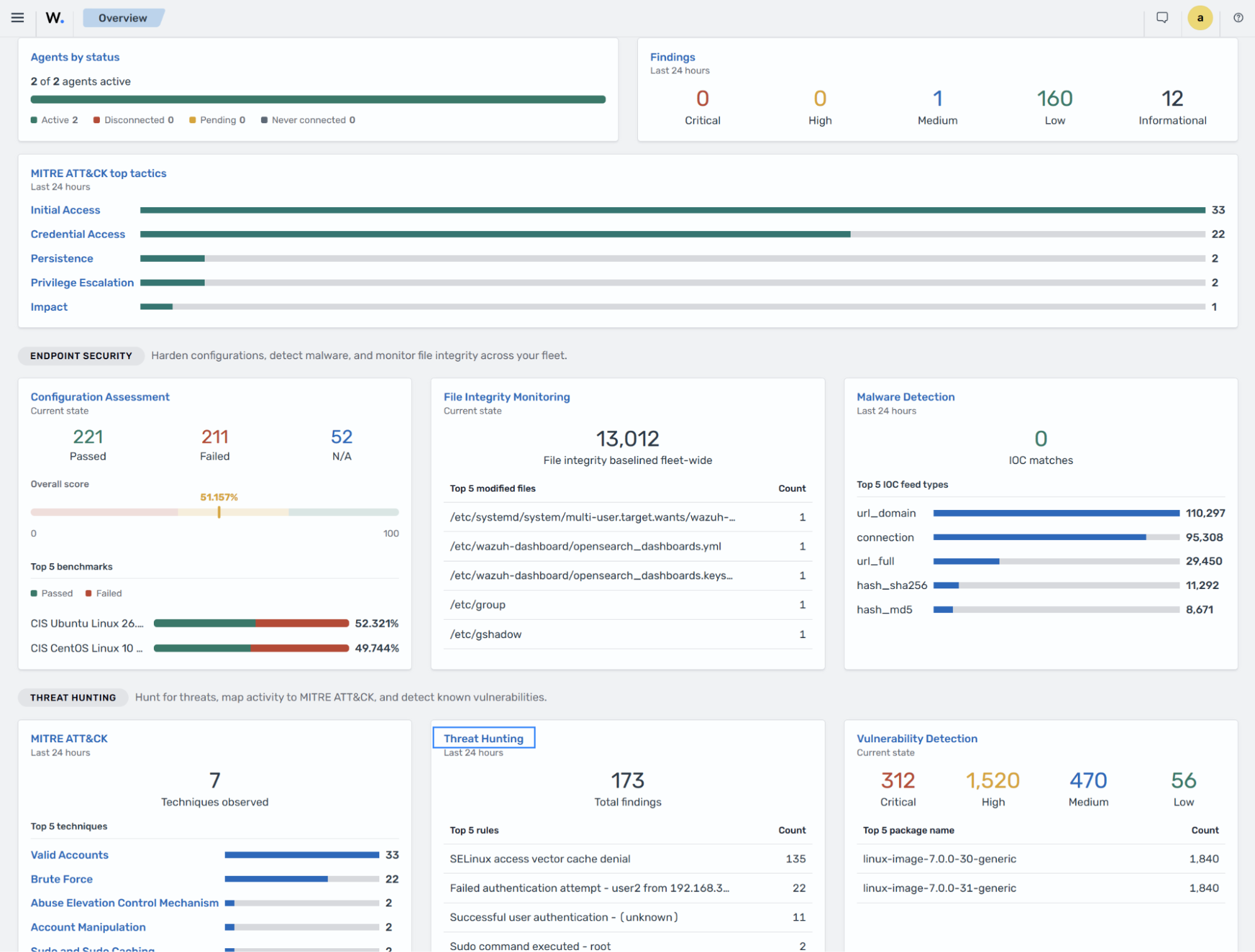Open Agents by status panel link
The width and height of the screenshot is (1255, 952).
[x=75, y=57]
